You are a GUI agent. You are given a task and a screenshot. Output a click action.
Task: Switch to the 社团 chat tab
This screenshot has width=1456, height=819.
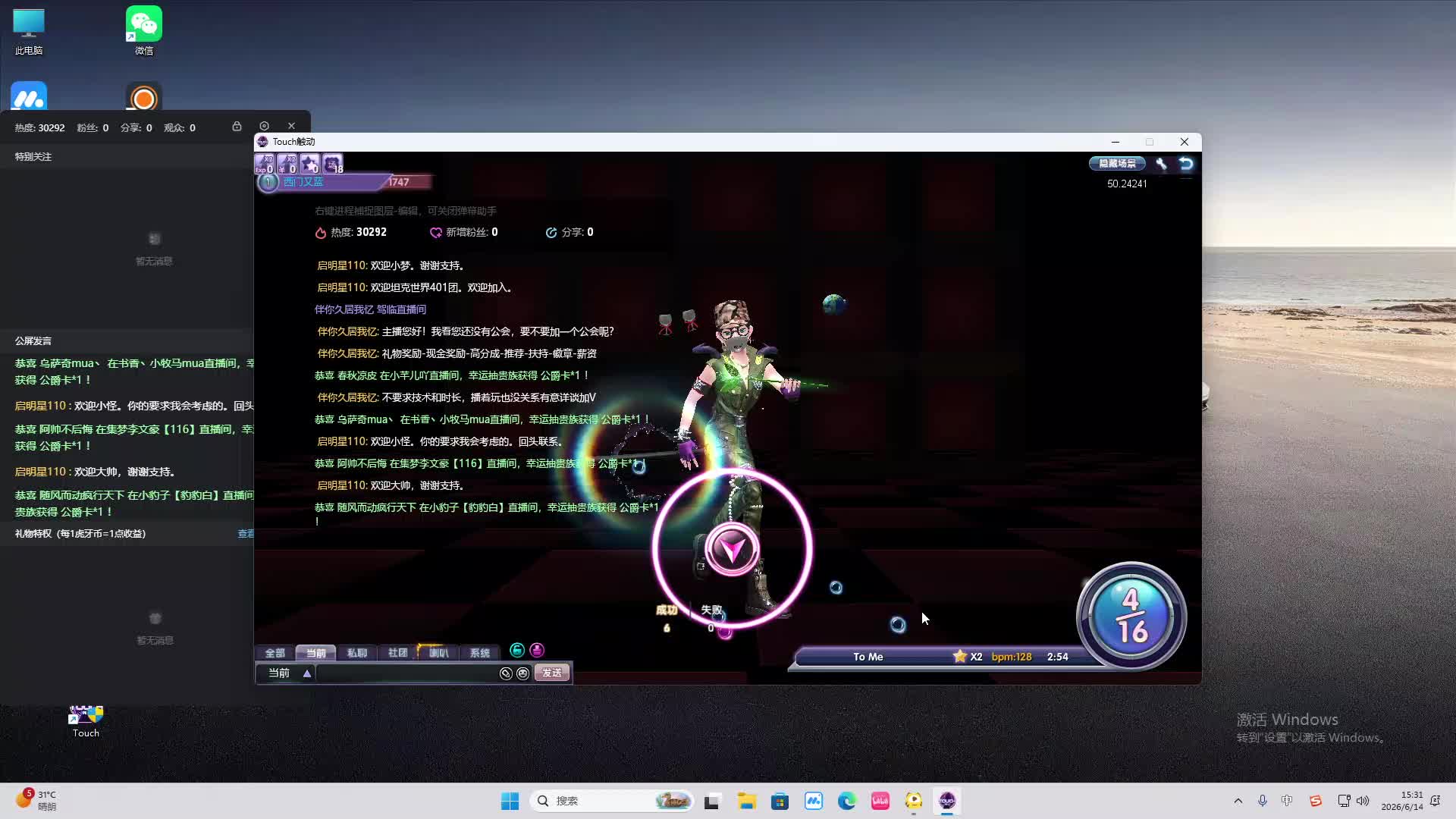pos(397,653)
